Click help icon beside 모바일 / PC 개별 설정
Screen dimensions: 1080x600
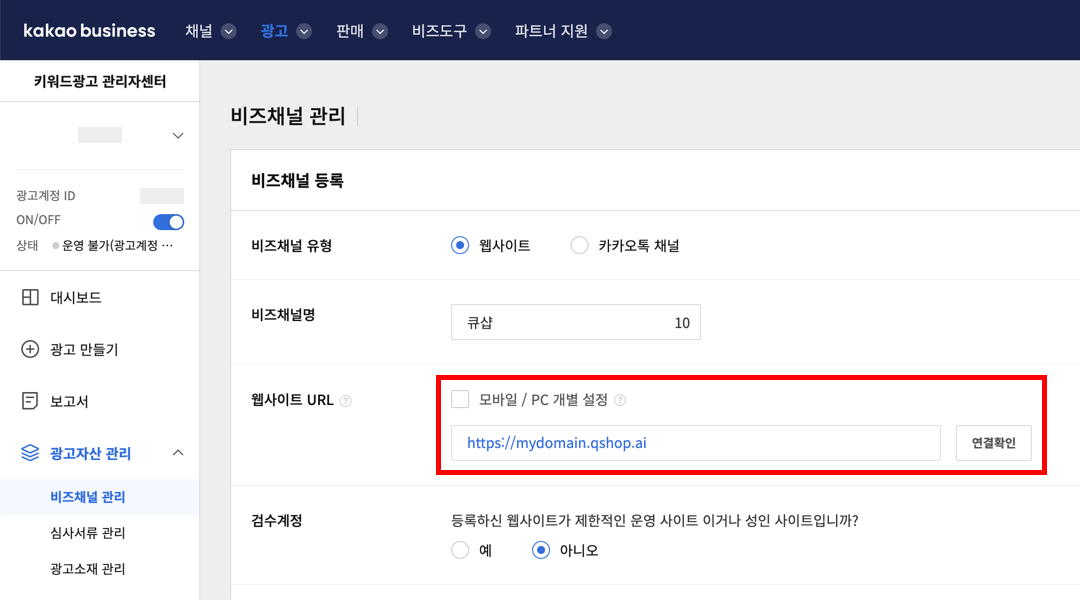pos(620,400)
